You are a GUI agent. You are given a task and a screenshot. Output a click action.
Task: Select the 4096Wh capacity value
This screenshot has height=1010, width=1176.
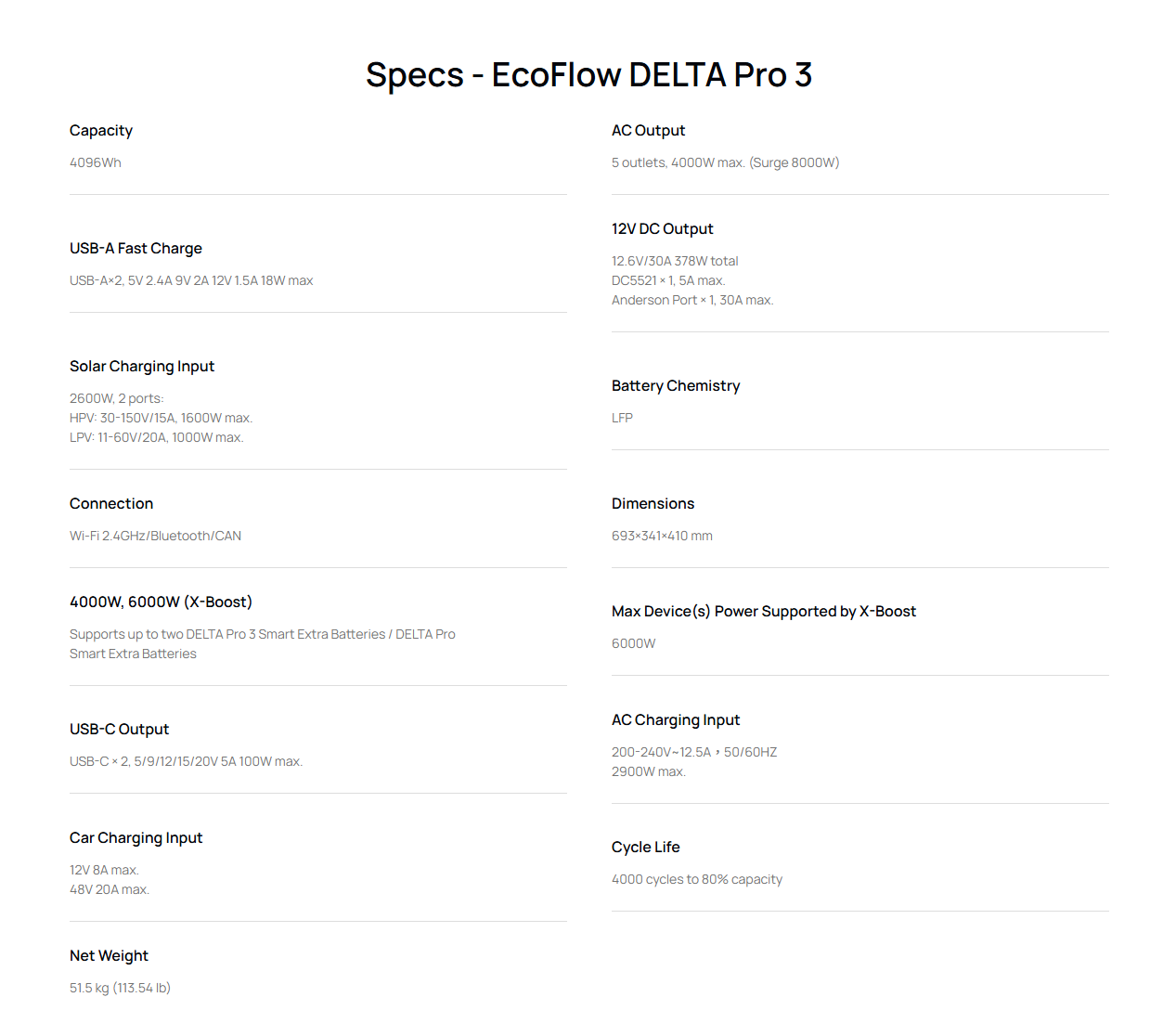coord(96,162)
